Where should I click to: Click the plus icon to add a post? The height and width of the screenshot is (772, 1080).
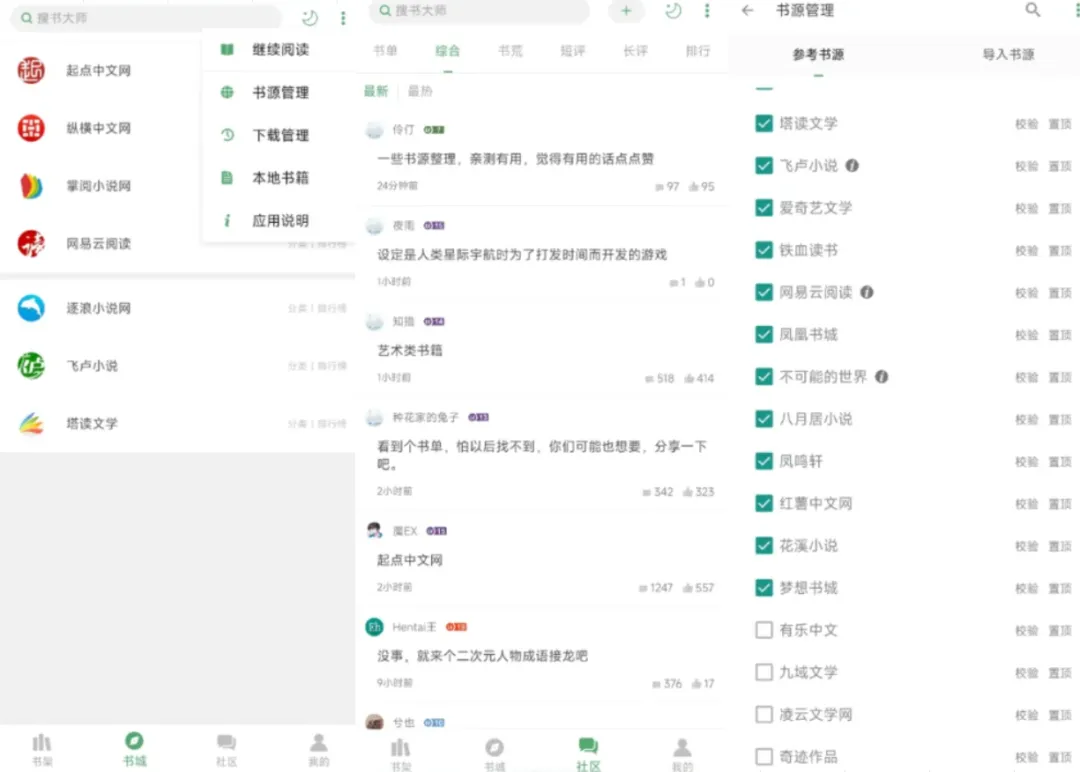click(626, 10)
